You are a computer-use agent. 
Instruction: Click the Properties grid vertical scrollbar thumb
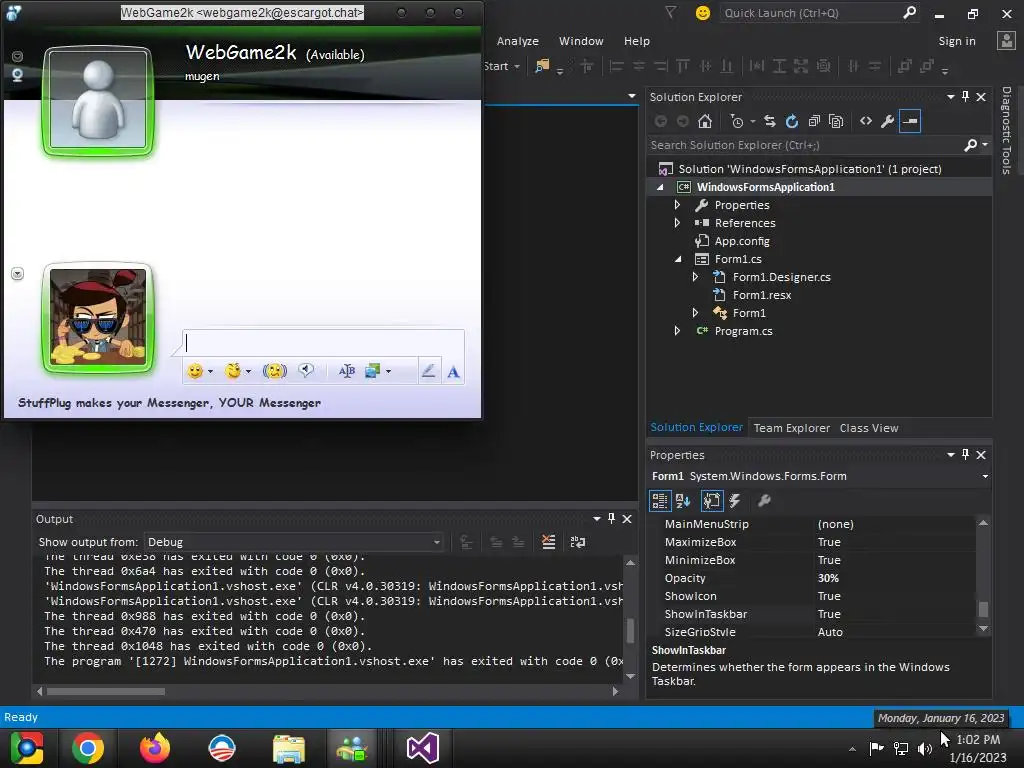984,609
